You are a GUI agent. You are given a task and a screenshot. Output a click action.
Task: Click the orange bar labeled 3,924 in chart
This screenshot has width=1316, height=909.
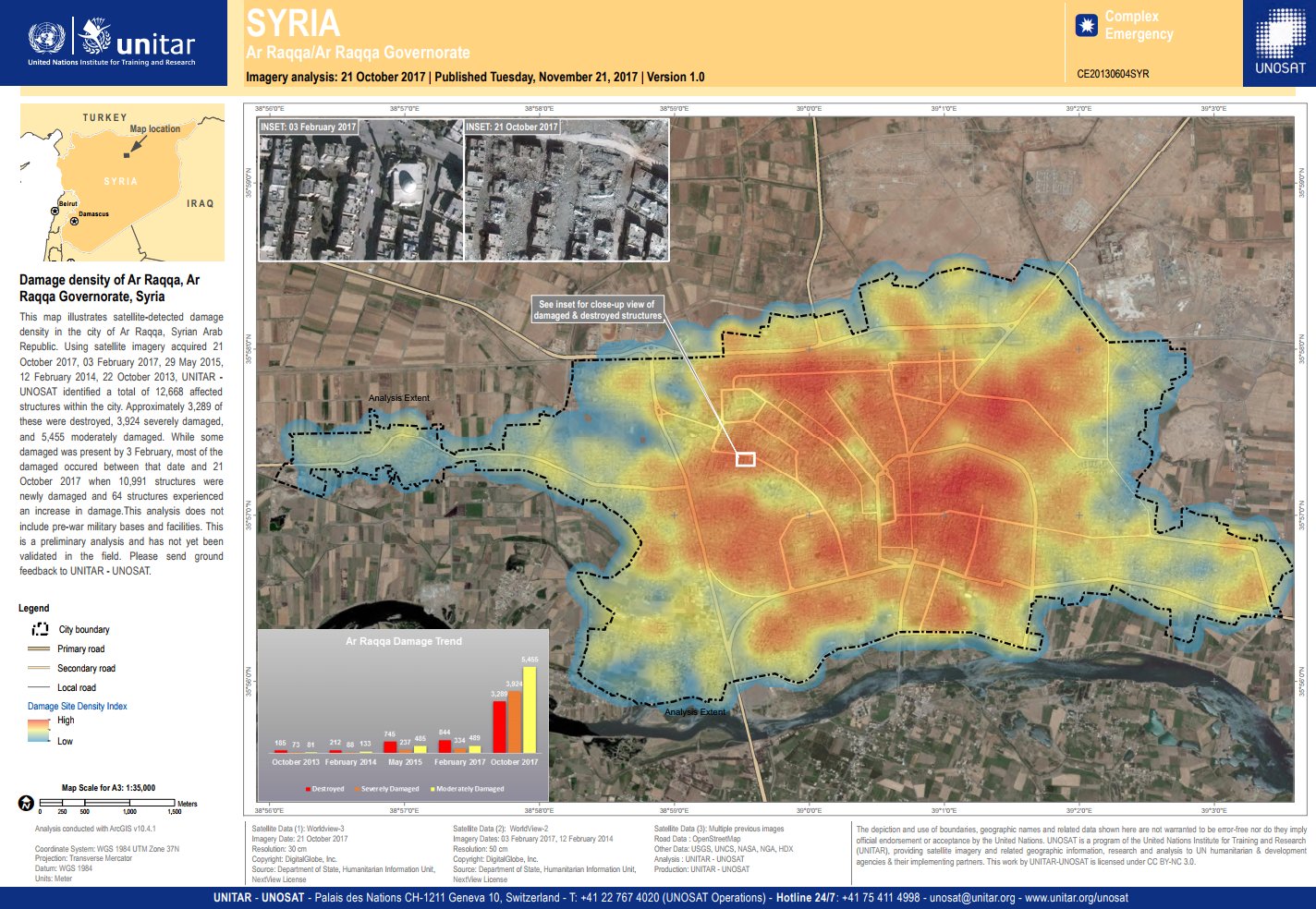click(x=515, y=721)
